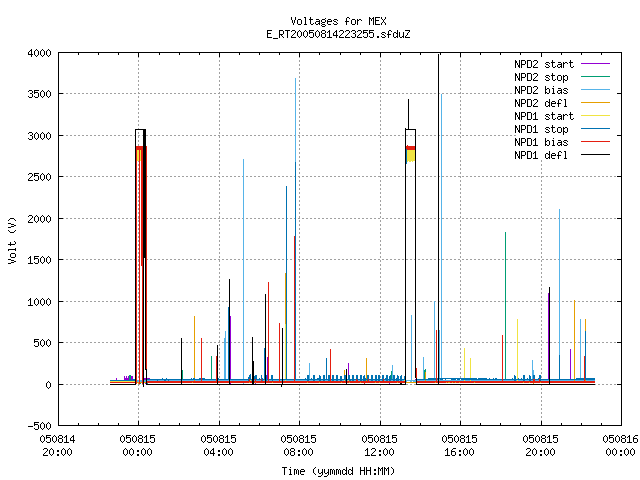This screenshot has height=480, width=640.
Task: Click the -500 y-axis tick label
Action: pyautogui.click(x=40, y=426)
